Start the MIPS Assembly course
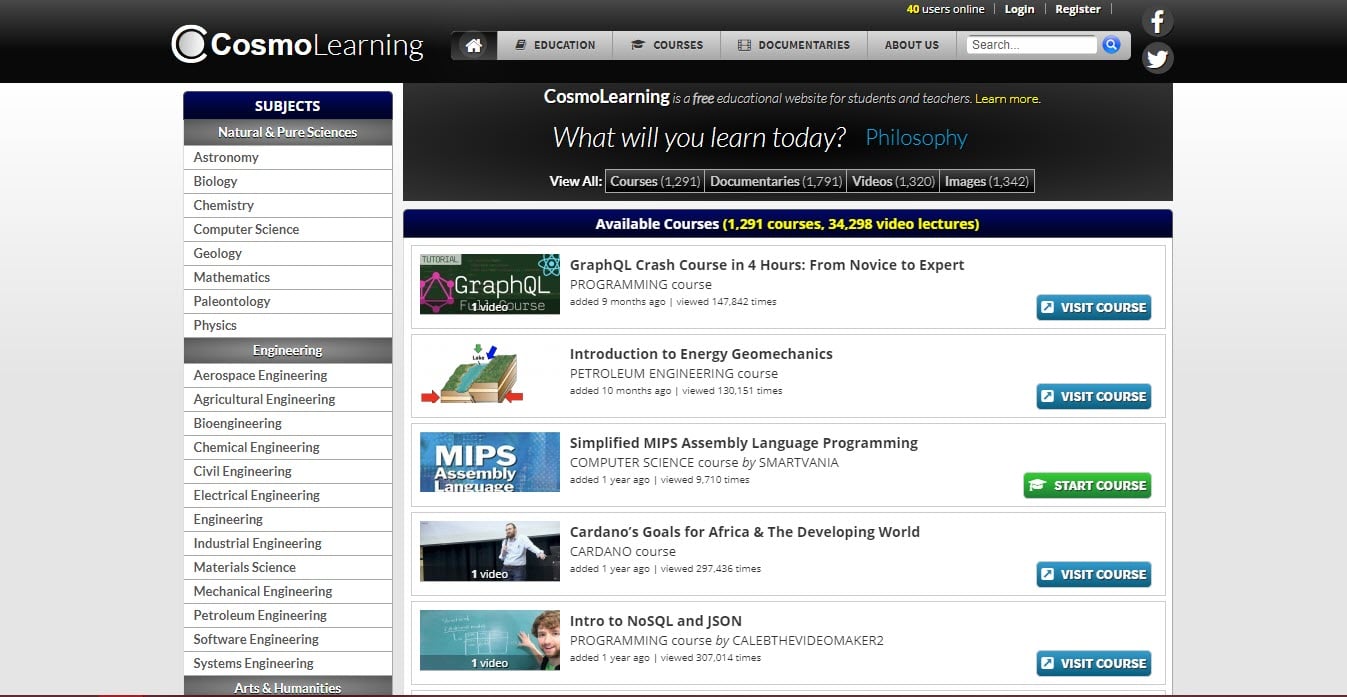1347x697 pixels. (1087, 485)
